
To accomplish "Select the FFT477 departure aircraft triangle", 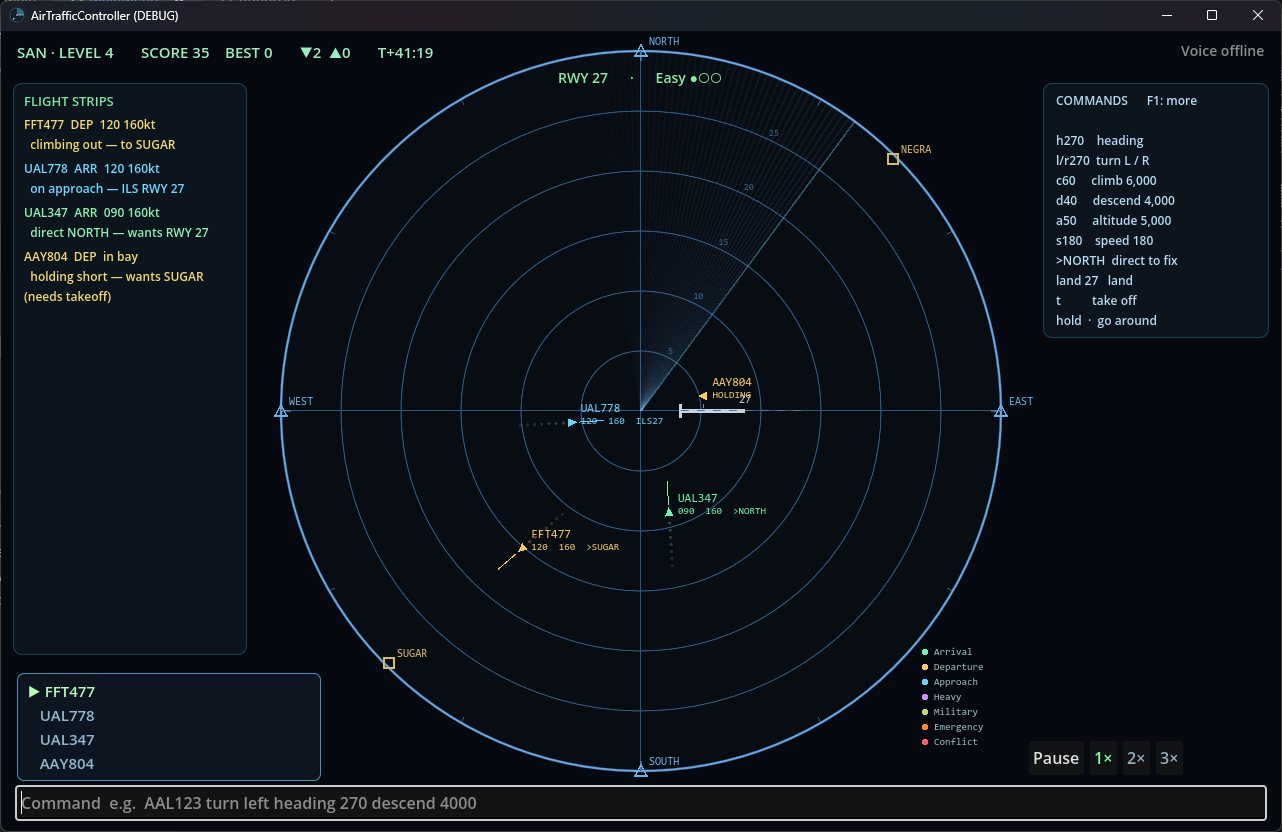I will pyautogui.click(x=522, y=548).
